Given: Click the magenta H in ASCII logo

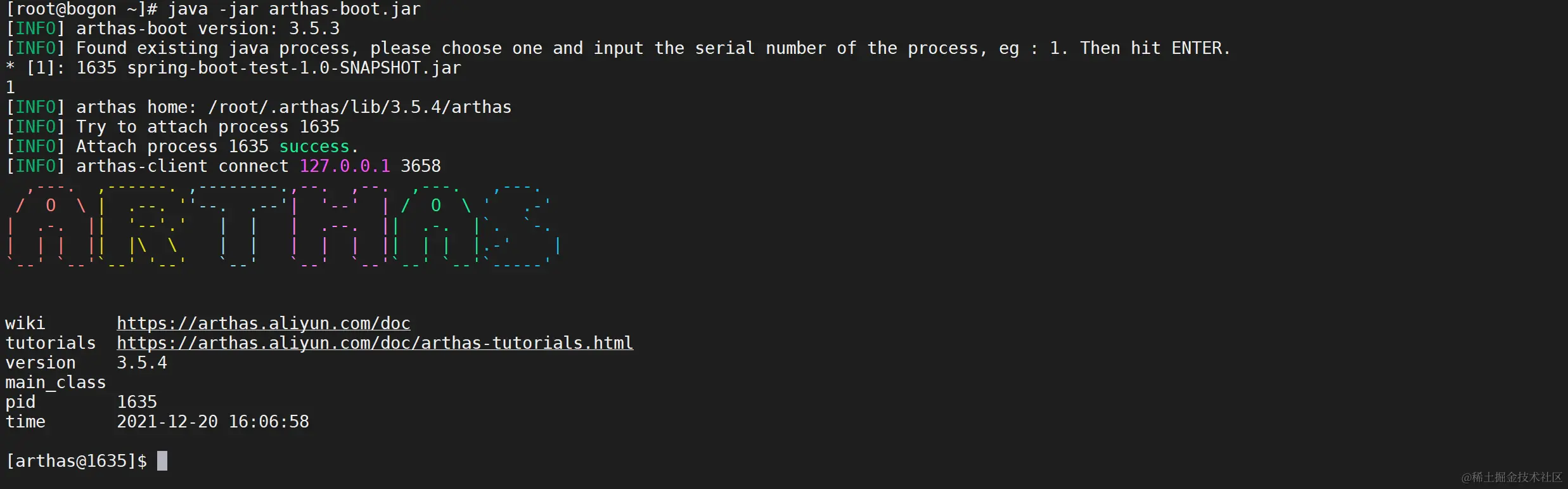Looking at the screenshot, I should 340,226.
